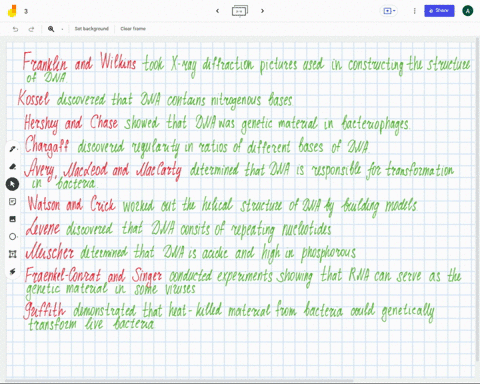Select the Pen tool
Screen dimensions: 480x384
(13, 149)
